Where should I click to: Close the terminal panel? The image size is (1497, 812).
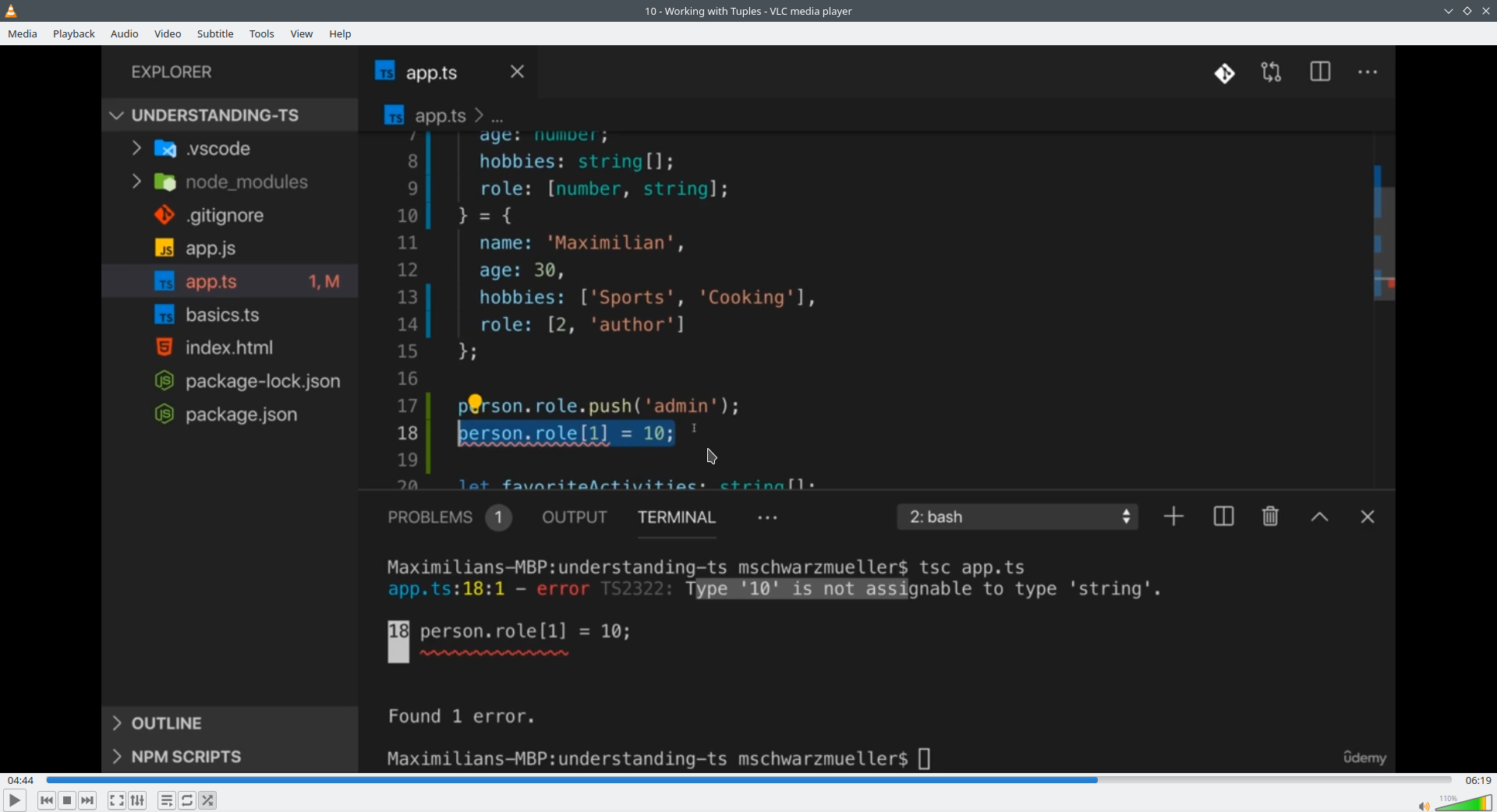[1368, 517]
